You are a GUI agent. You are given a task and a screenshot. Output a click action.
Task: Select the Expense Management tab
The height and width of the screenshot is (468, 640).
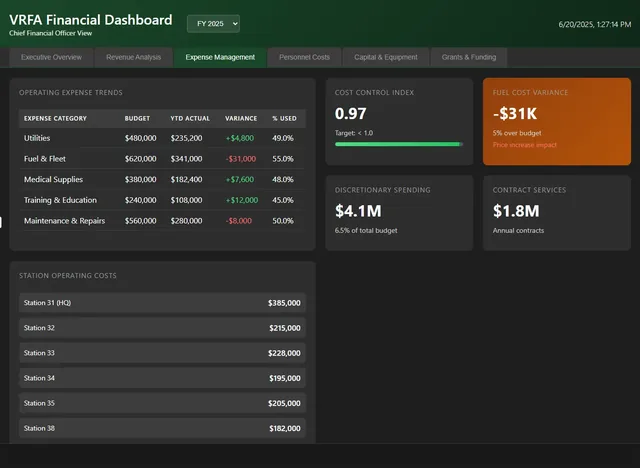pyautogui.click(x=220, y=57)
